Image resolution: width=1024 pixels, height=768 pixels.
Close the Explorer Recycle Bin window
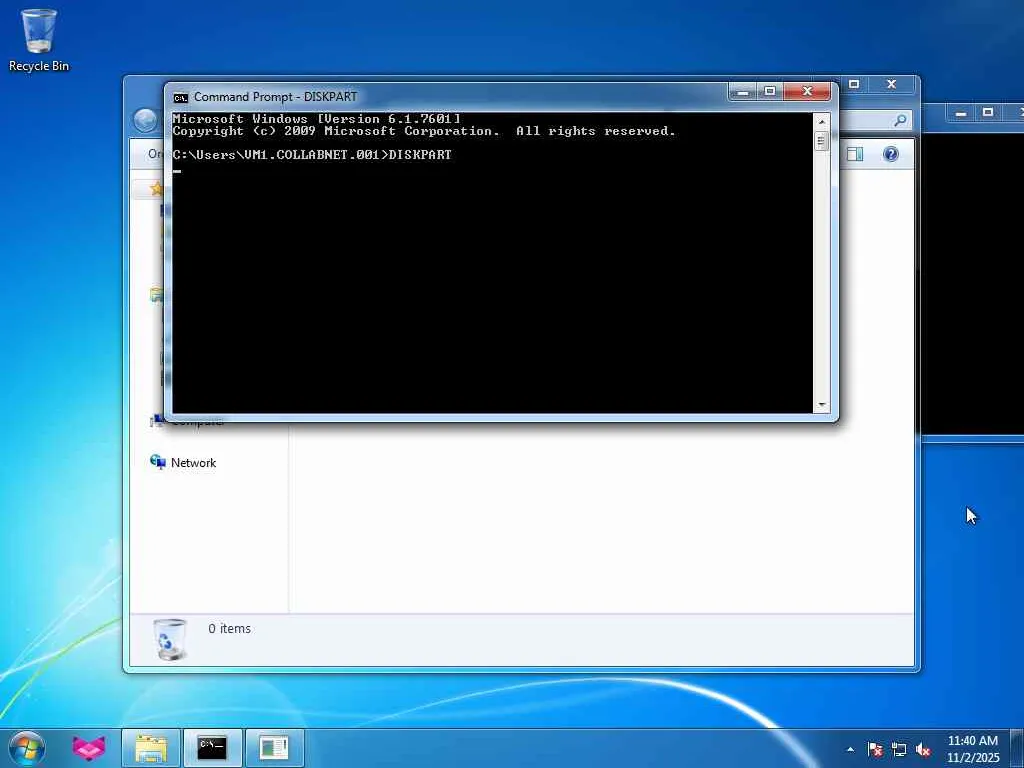click(x=891, y=84)
